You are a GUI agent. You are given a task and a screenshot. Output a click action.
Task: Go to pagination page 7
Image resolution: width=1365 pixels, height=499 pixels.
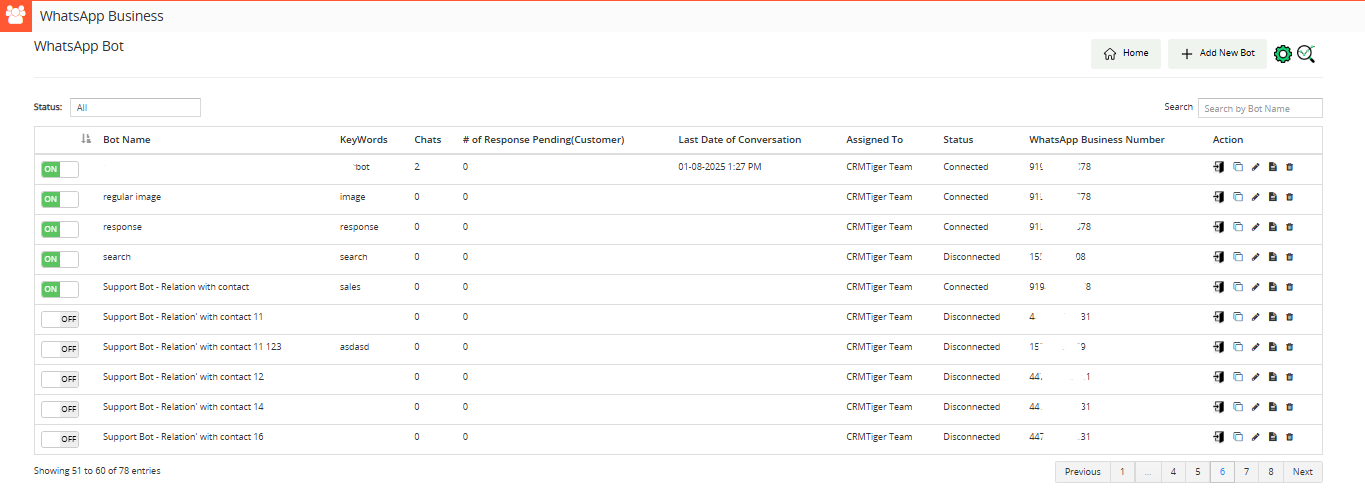pos(1246,472)
